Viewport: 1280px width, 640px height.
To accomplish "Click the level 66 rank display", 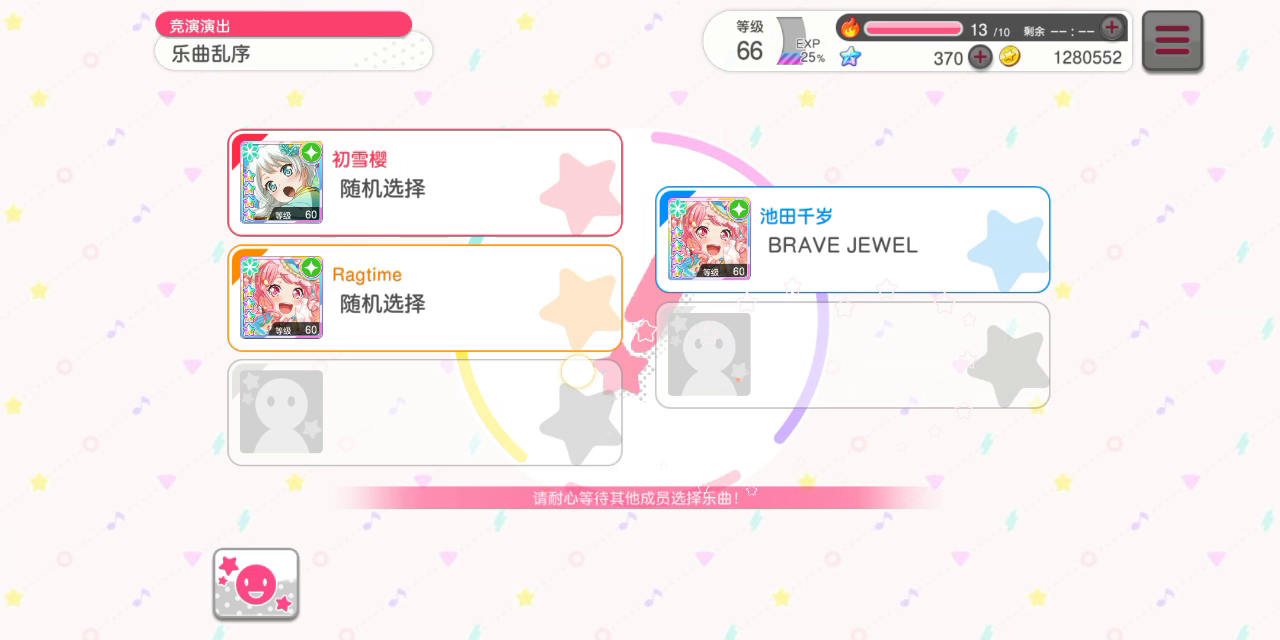I will [x=750, y=42].
